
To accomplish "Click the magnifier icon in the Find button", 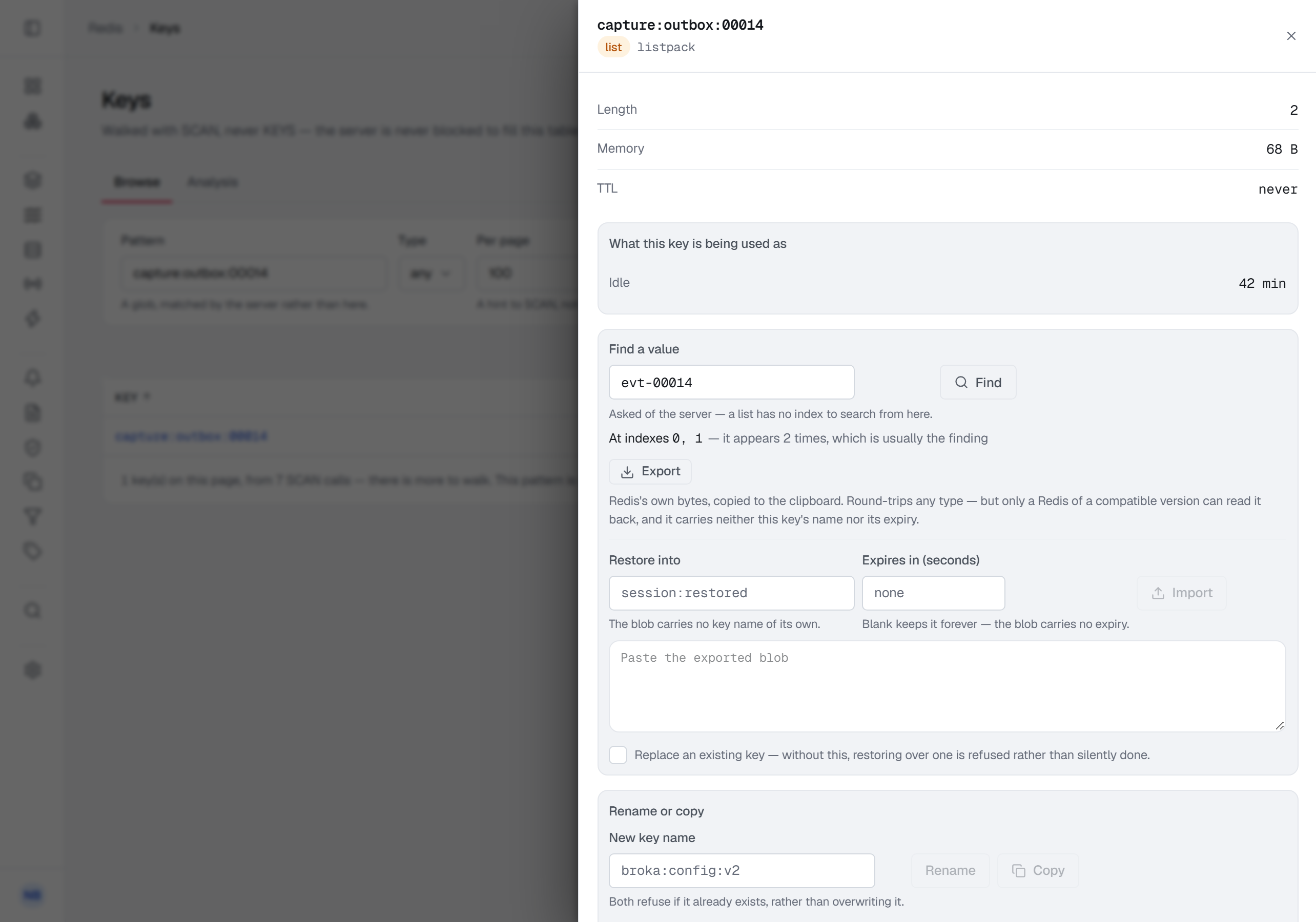I will click(x=961, y=382).
